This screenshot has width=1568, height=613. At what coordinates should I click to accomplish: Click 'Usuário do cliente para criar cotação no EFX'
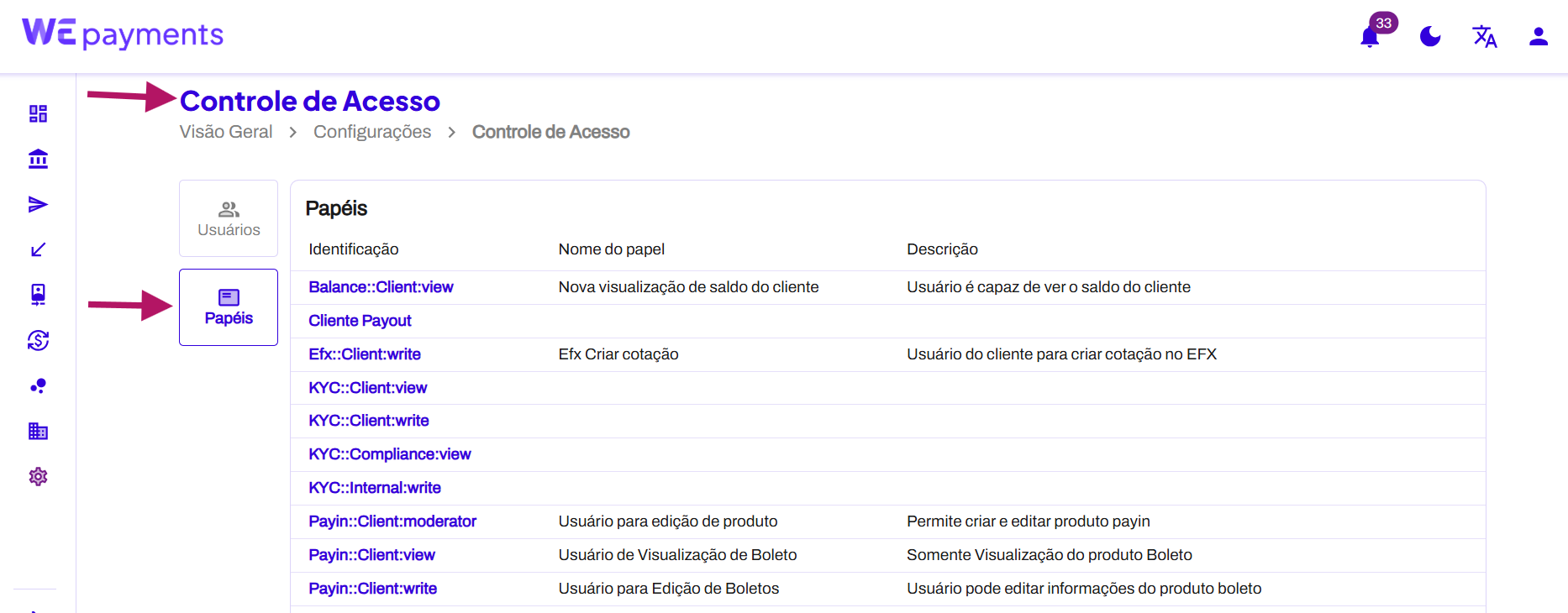pyautogui.click(x=1061, y=354)
